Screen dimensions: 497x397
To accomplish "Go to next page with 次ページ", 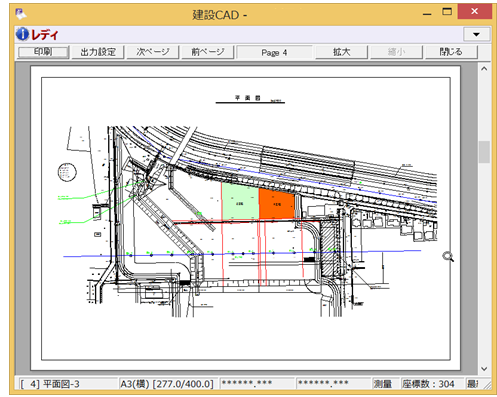I will click(153, 52).
